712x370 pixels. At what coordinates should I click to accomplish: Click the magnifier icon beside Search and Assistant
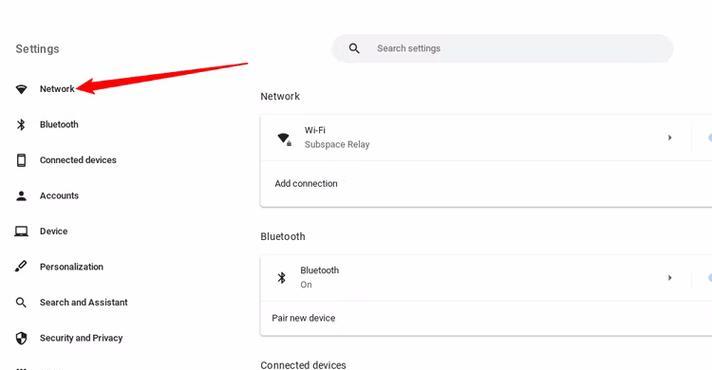[21, 302]
